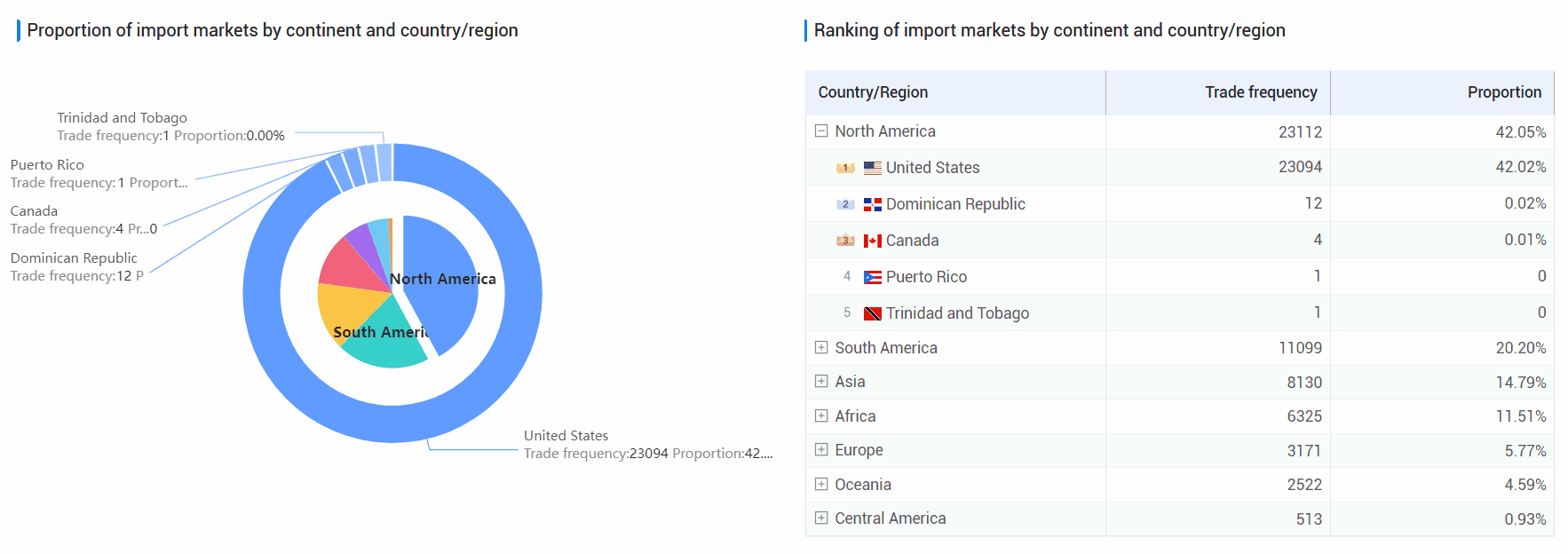Click the Country/Region column header
This screenshot has height=554, width=1568.
pos(873,92)
